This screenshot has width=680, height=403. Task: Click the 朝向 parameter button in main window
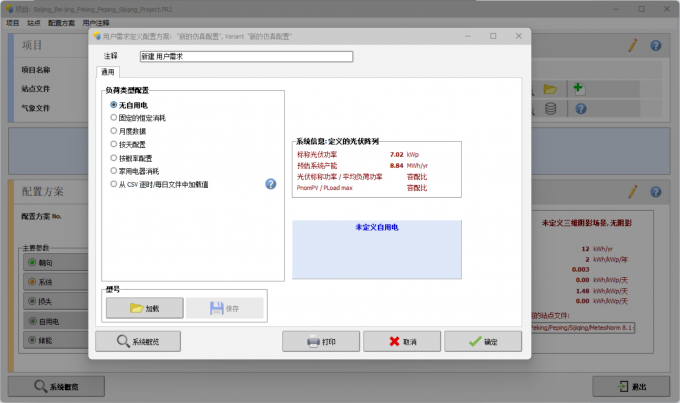point(56,262)
